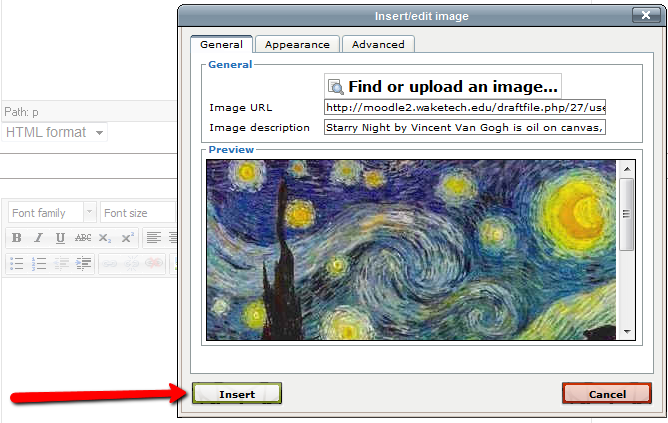Open the HTML format dropdown
This screenshot has width=668, height=423.
click(x=55, y=132)
